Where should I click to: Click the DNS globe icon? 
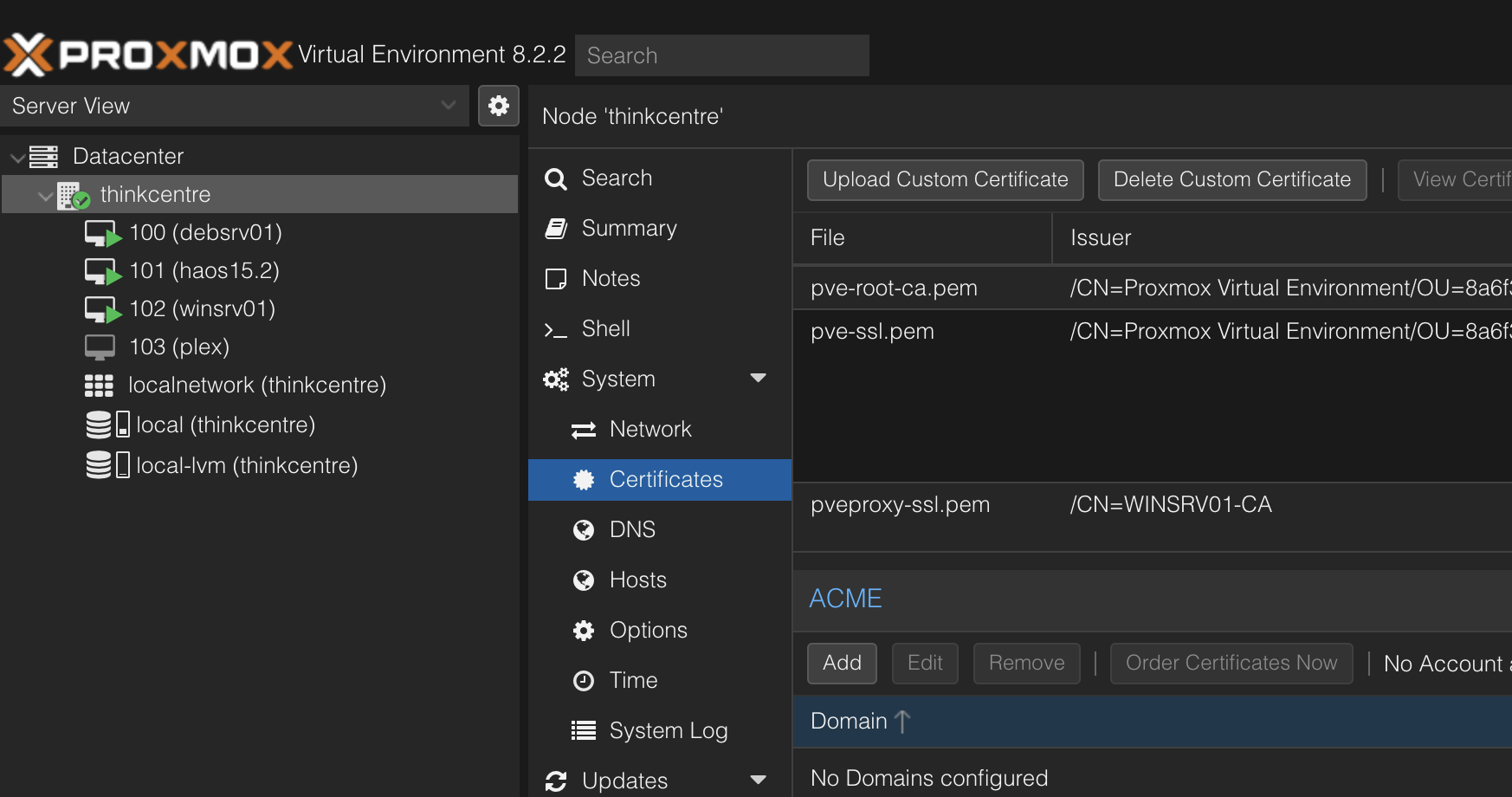584,530
